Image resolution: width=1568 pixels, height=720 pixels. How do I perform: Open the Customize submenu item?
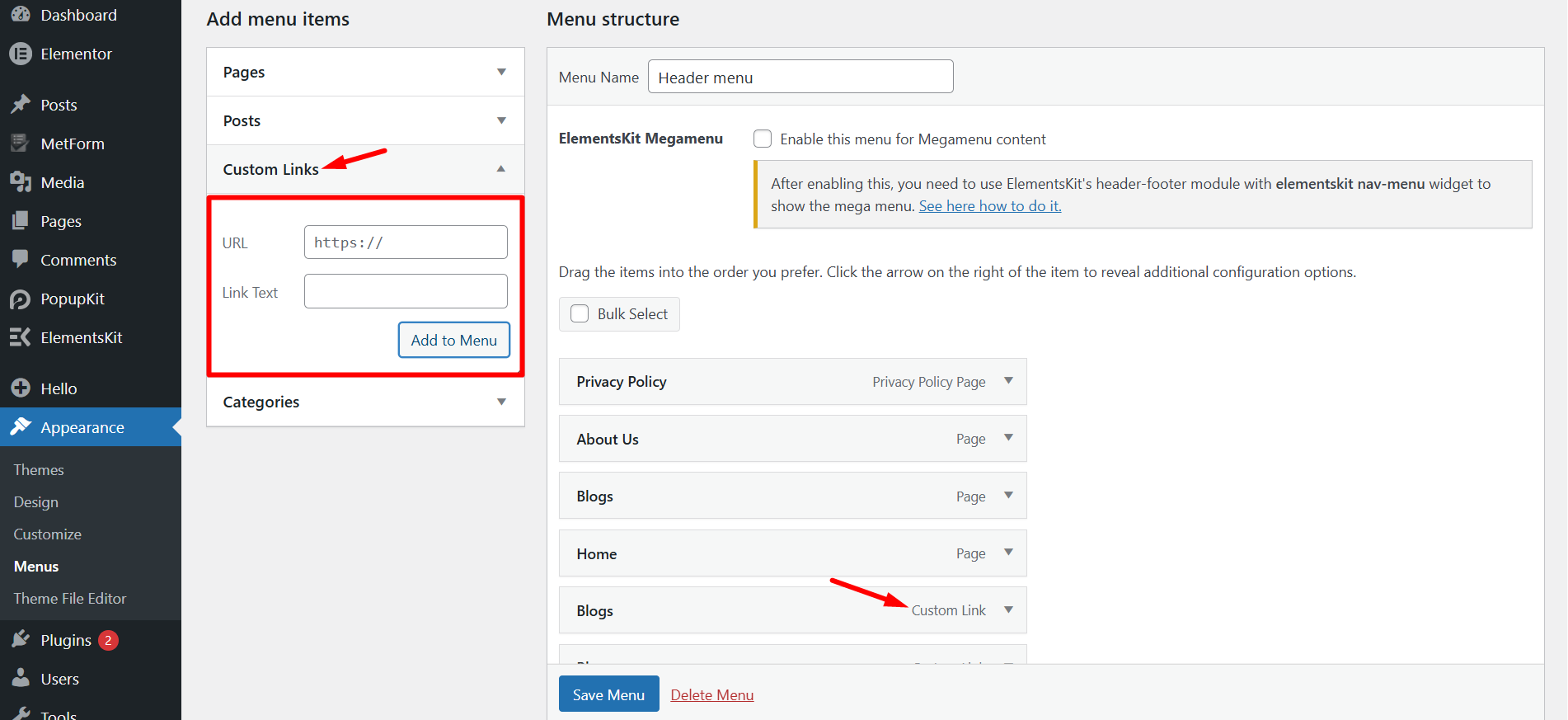pos(48,534)
